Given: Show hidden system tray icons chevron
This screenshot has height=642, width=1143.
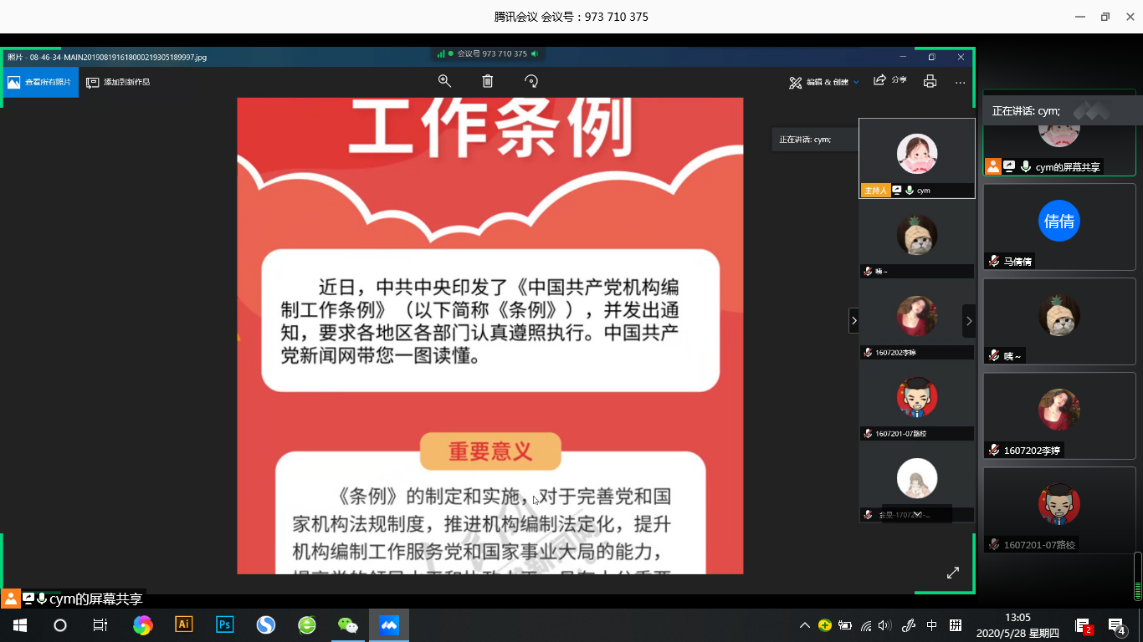Looking at the screenshot, I should 804,625.
